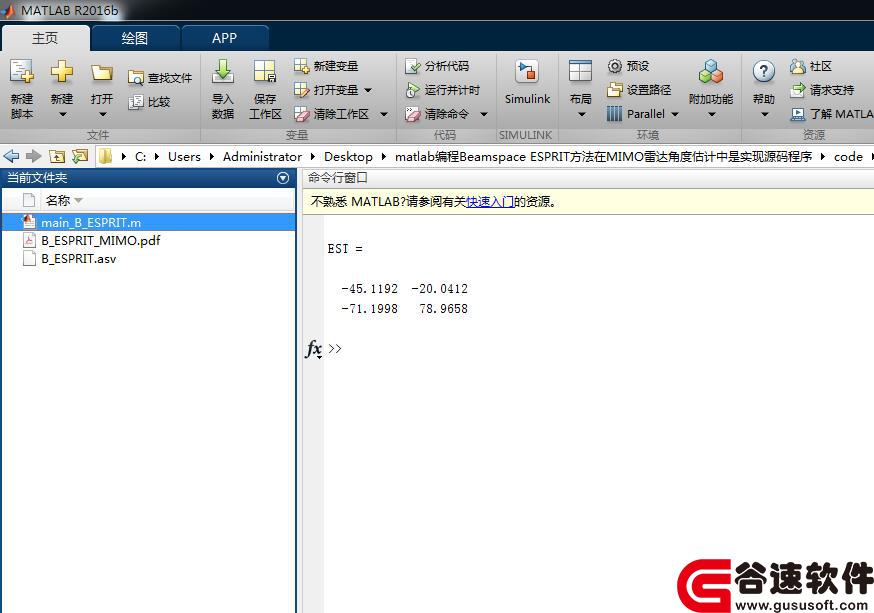Click the value -45.1192 in the output
This screenshot has height=613, width=874.
pos(370,289)
